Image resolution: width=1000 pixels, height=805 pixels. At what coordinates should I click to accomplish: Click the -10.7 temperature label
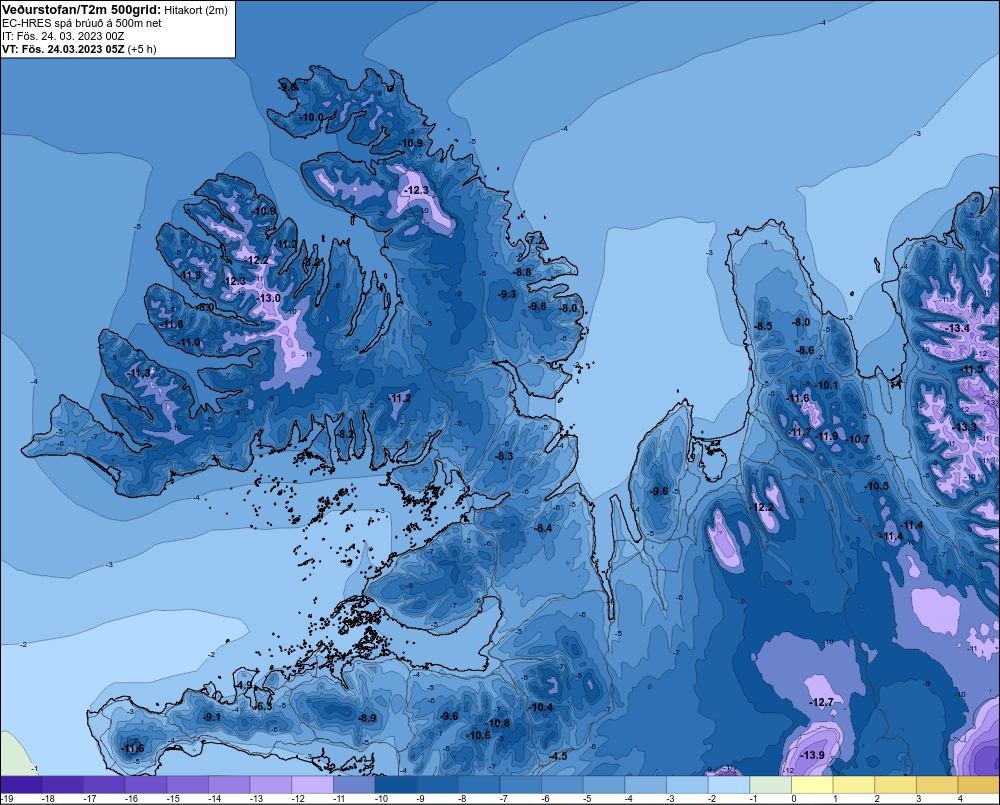[x=858, y=439]
